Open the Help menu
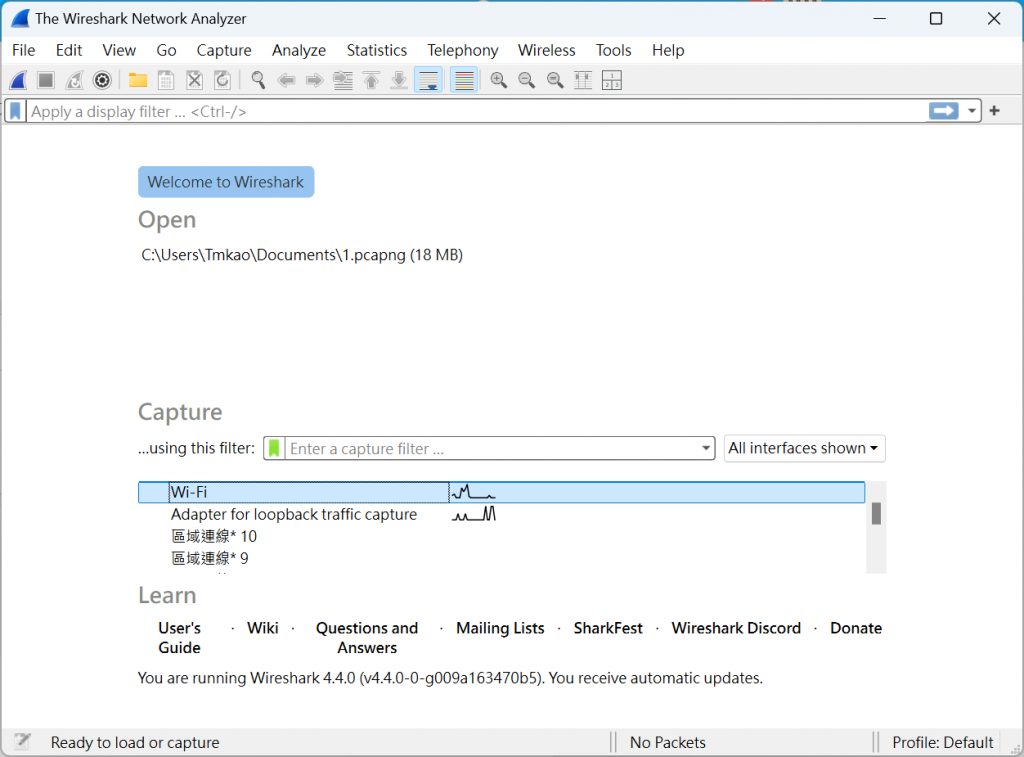 pos(668,50)
